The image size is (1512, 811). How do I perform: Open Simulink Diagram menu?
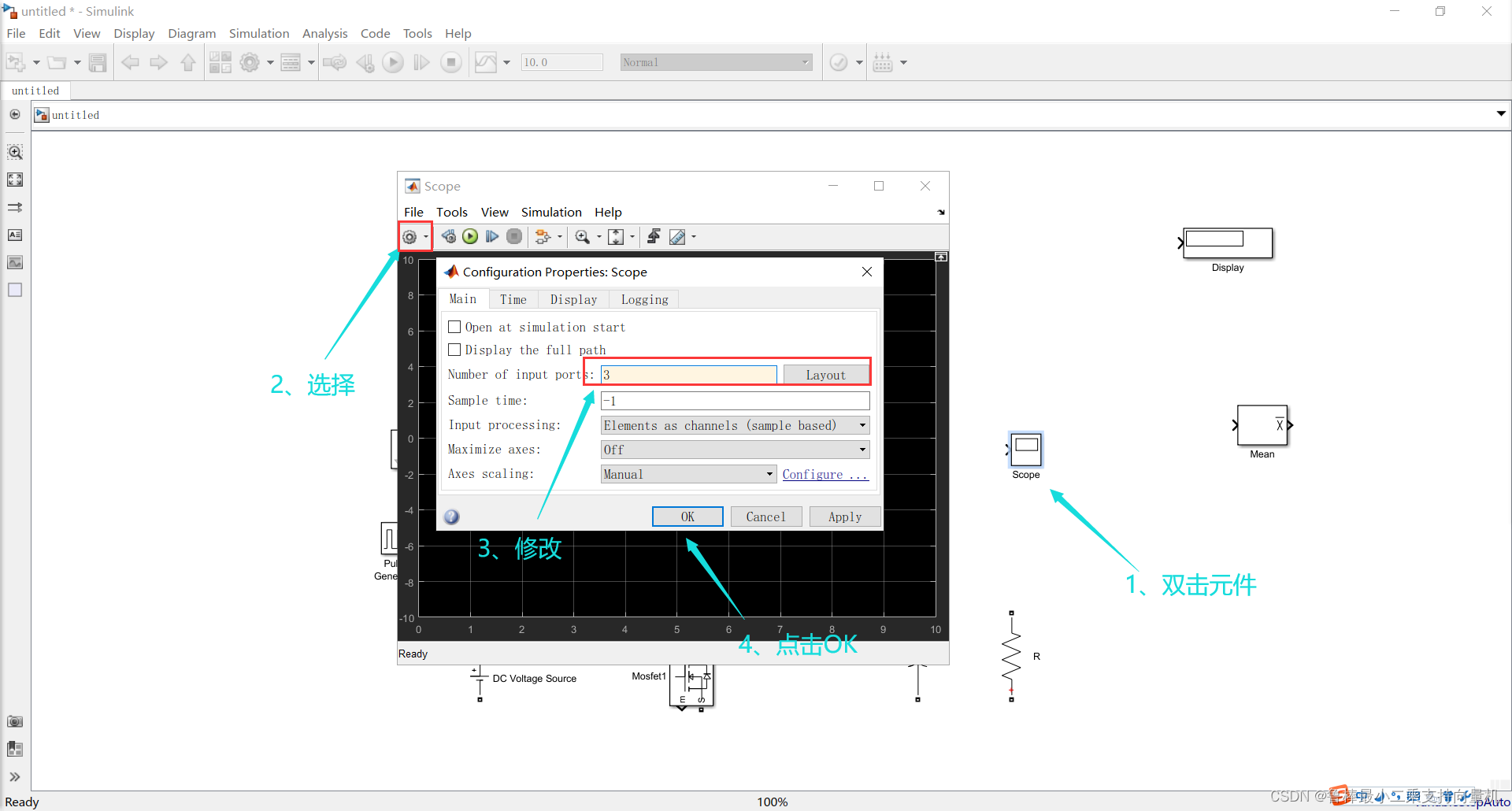191,33
